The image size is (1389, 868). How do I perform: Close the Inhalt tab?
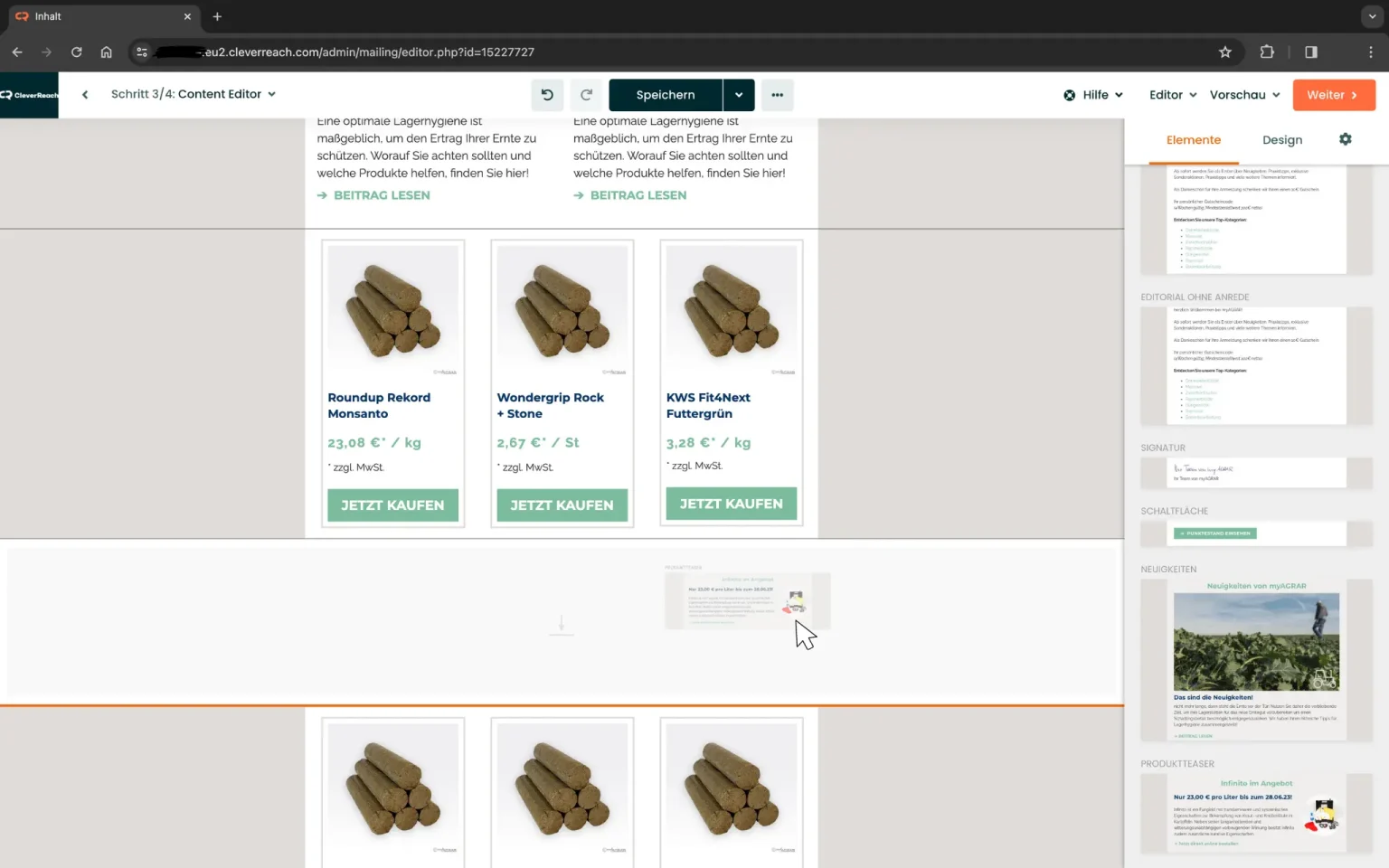(x=187, y=16)
